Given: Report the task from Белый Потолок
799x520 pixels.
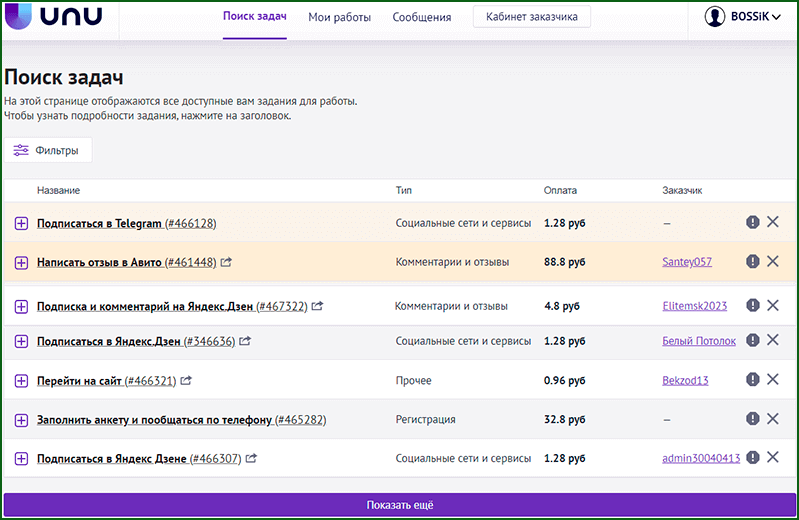Looking at the screenshot, I should click(x=753, y=340).
